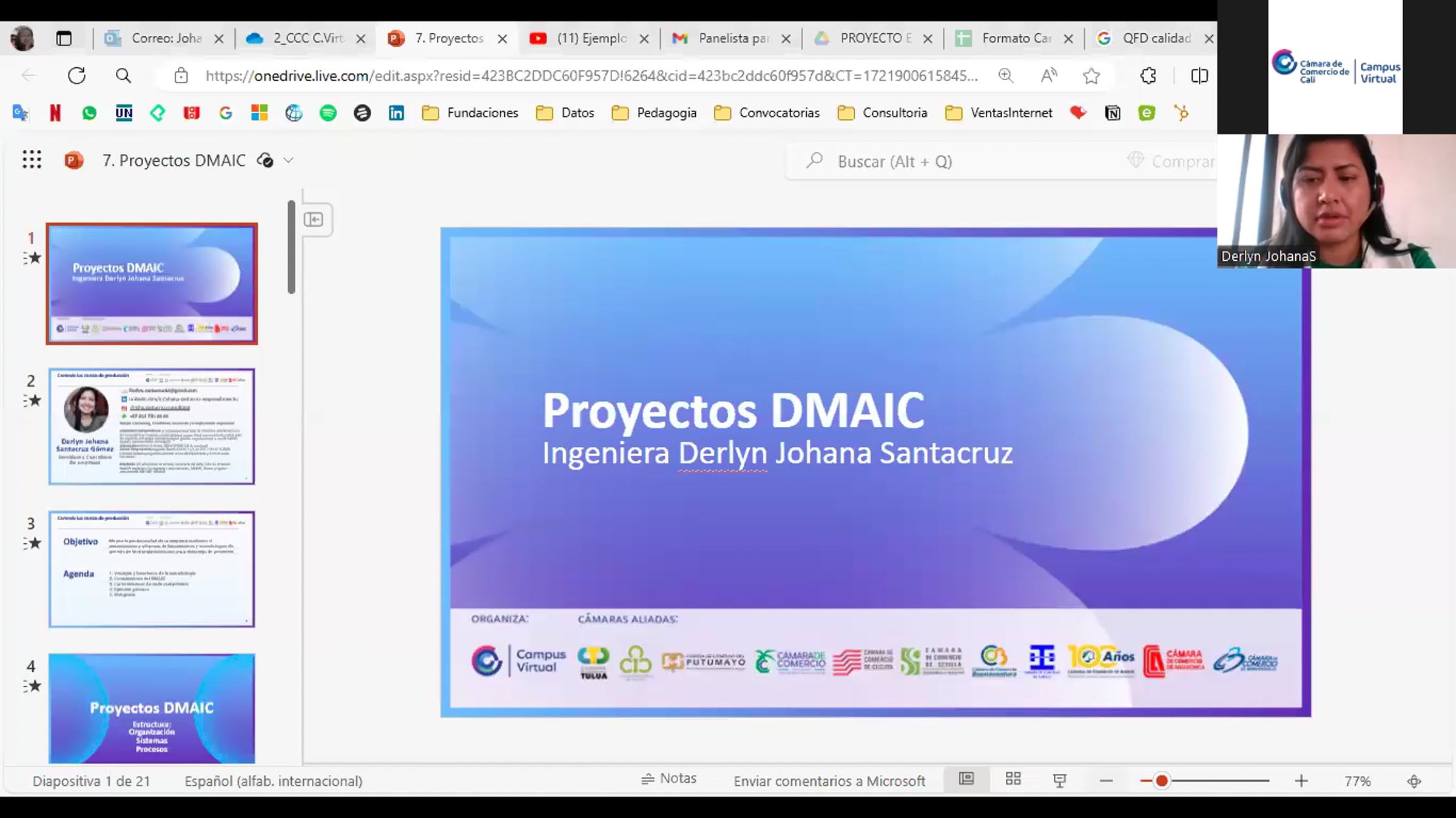This screenshot has width=1456, height=818.
Task: Open the Notion bookmark
Action: 1113,113
